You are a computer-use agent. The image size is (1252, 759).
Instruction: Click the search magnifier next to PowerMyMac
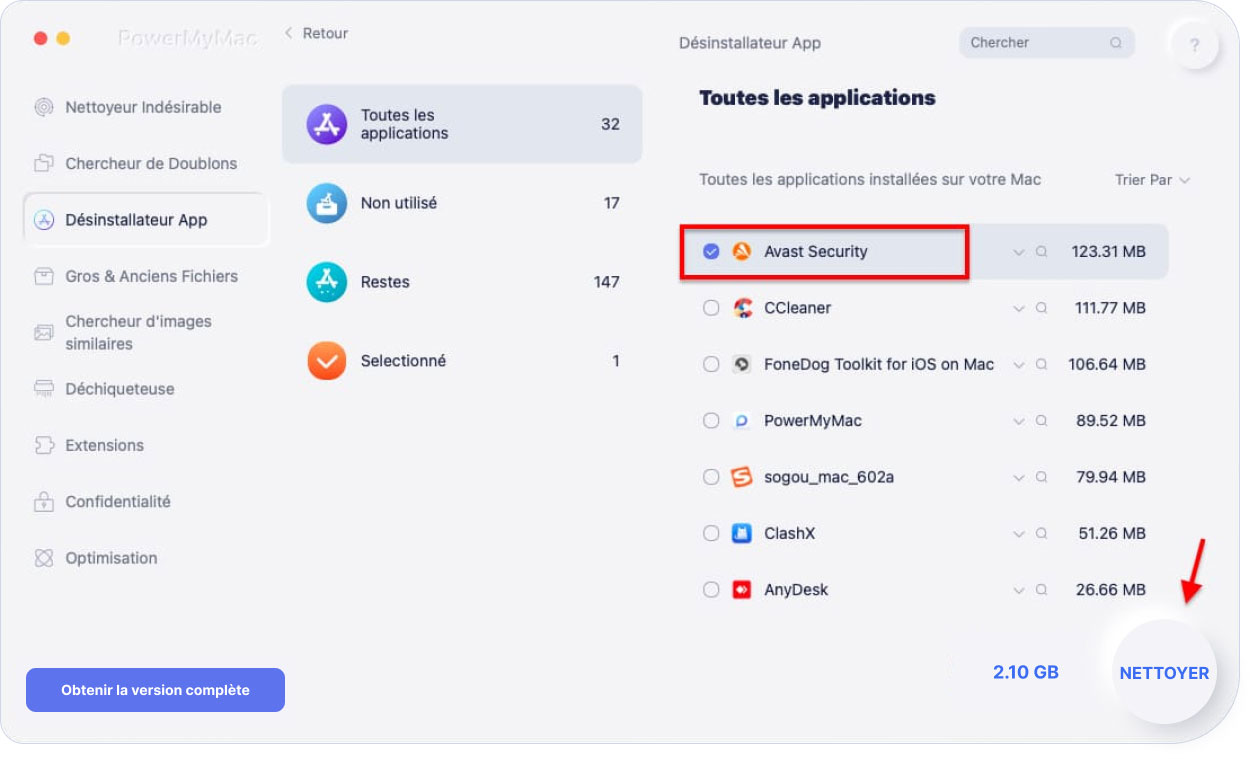pyautogui.click(x=1041, y=421)
